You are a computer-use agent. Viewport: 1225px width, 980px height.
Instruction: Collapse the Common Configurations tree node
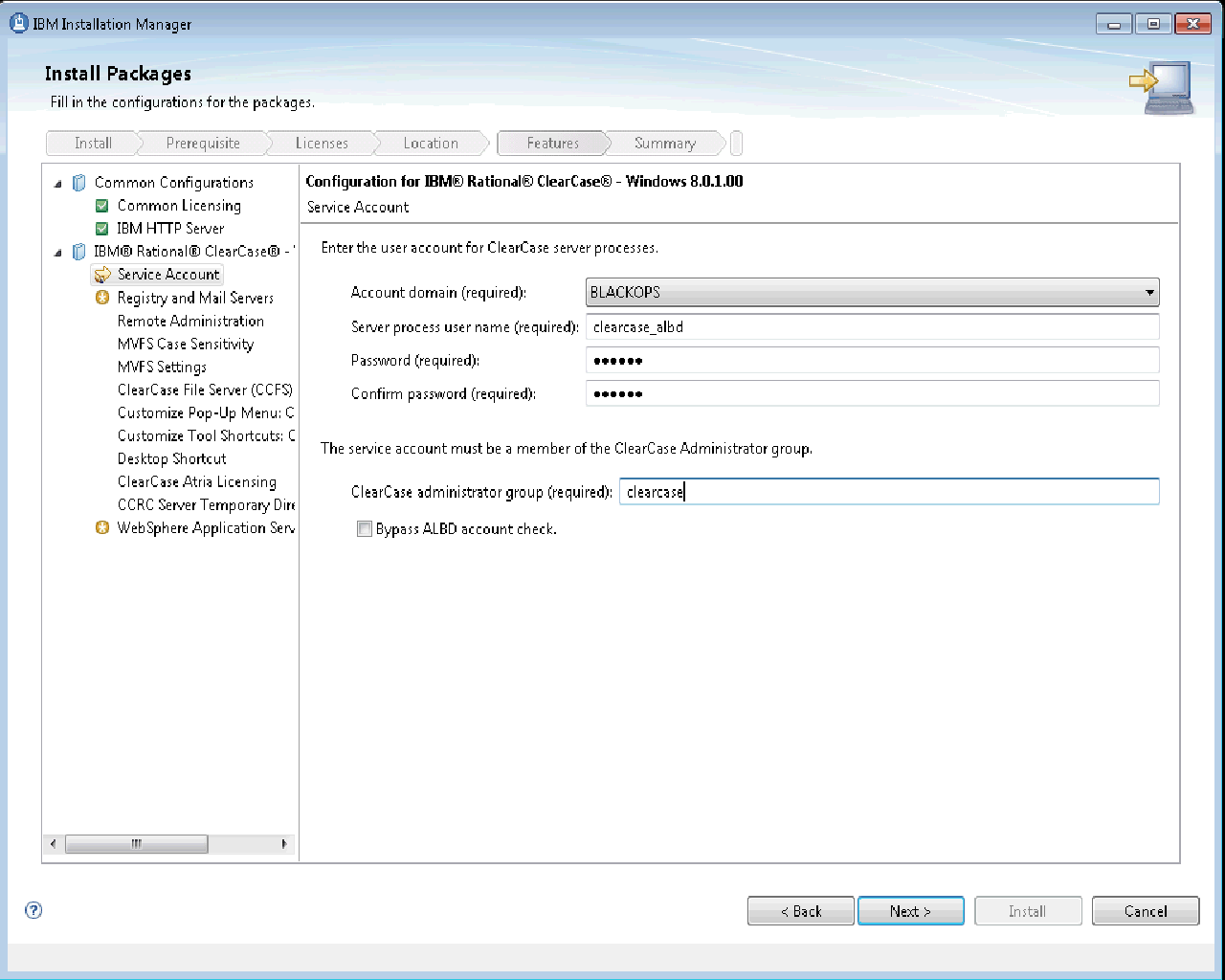(57, 183)
